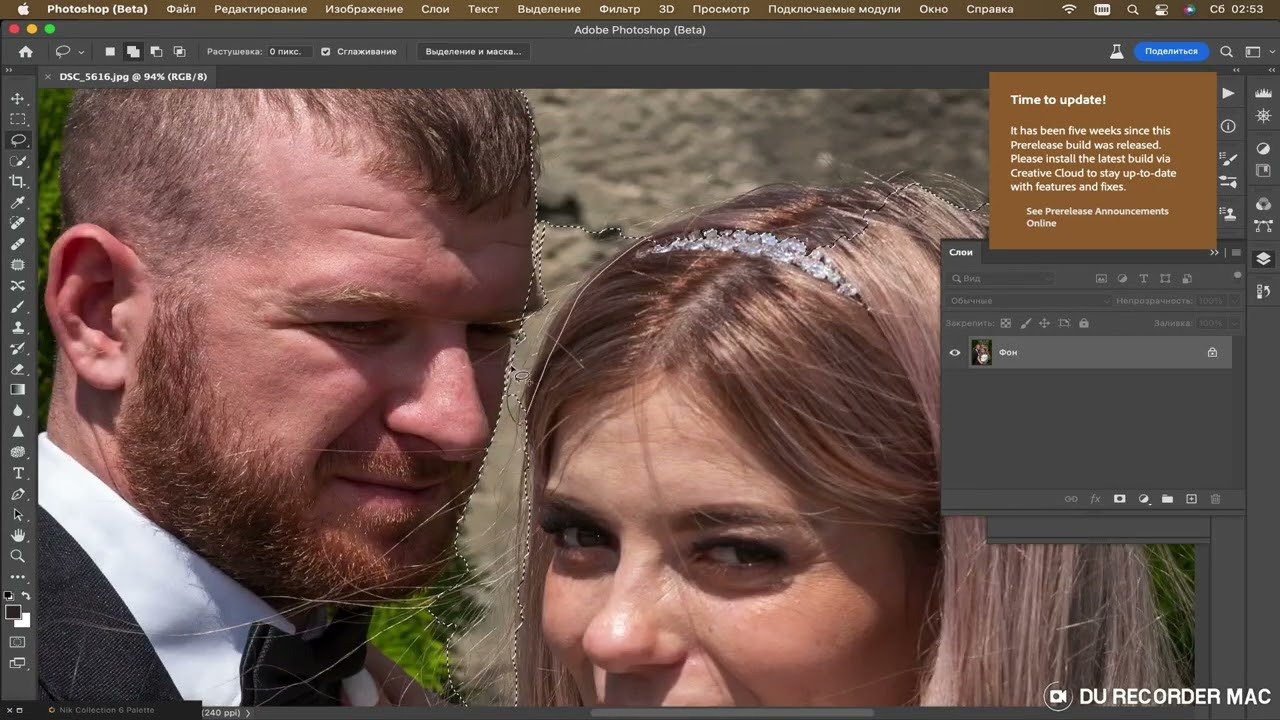
Task: Open the Изображение menu
Action: coord(364,9)
